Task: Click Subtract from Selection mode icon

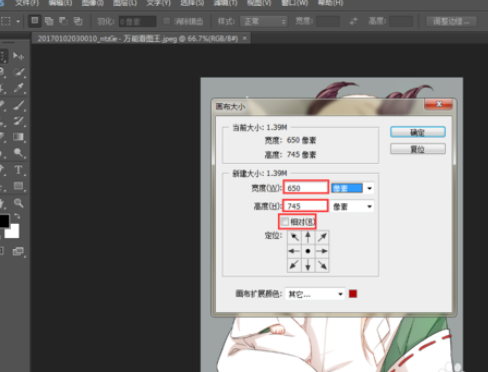Action: point(63,21)
